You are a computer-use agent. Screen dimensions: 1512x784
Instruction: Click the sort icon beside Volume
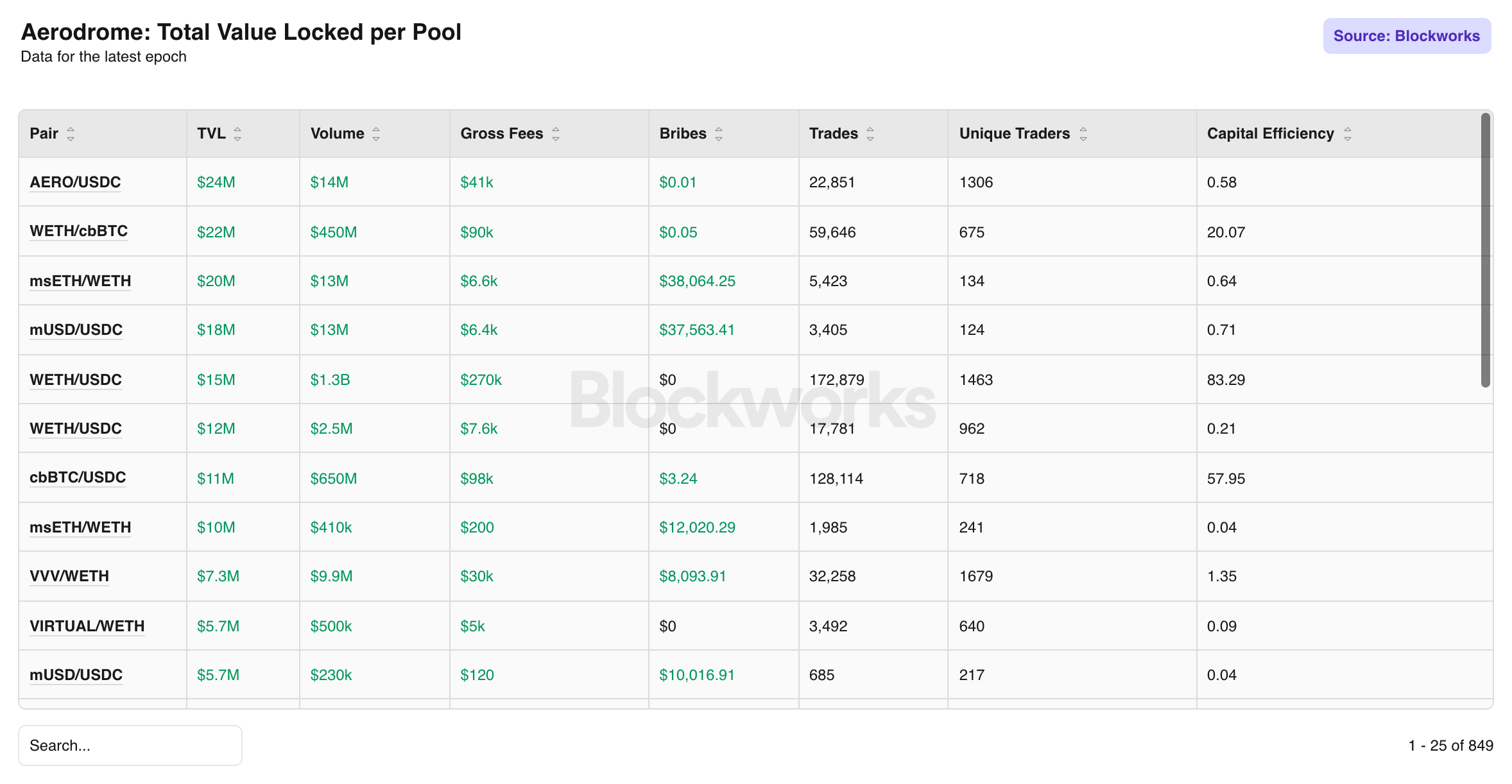(x=377, y=133)
